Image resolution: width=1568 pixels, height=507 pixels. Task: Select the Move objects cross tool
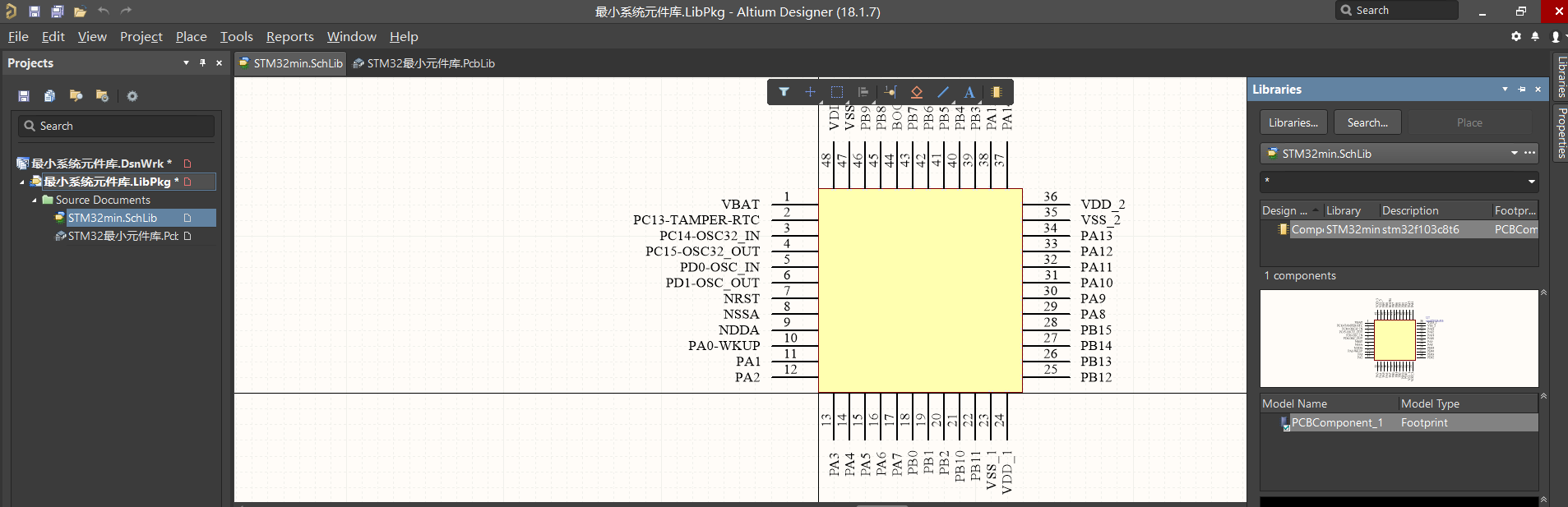[x=810, y=92]
